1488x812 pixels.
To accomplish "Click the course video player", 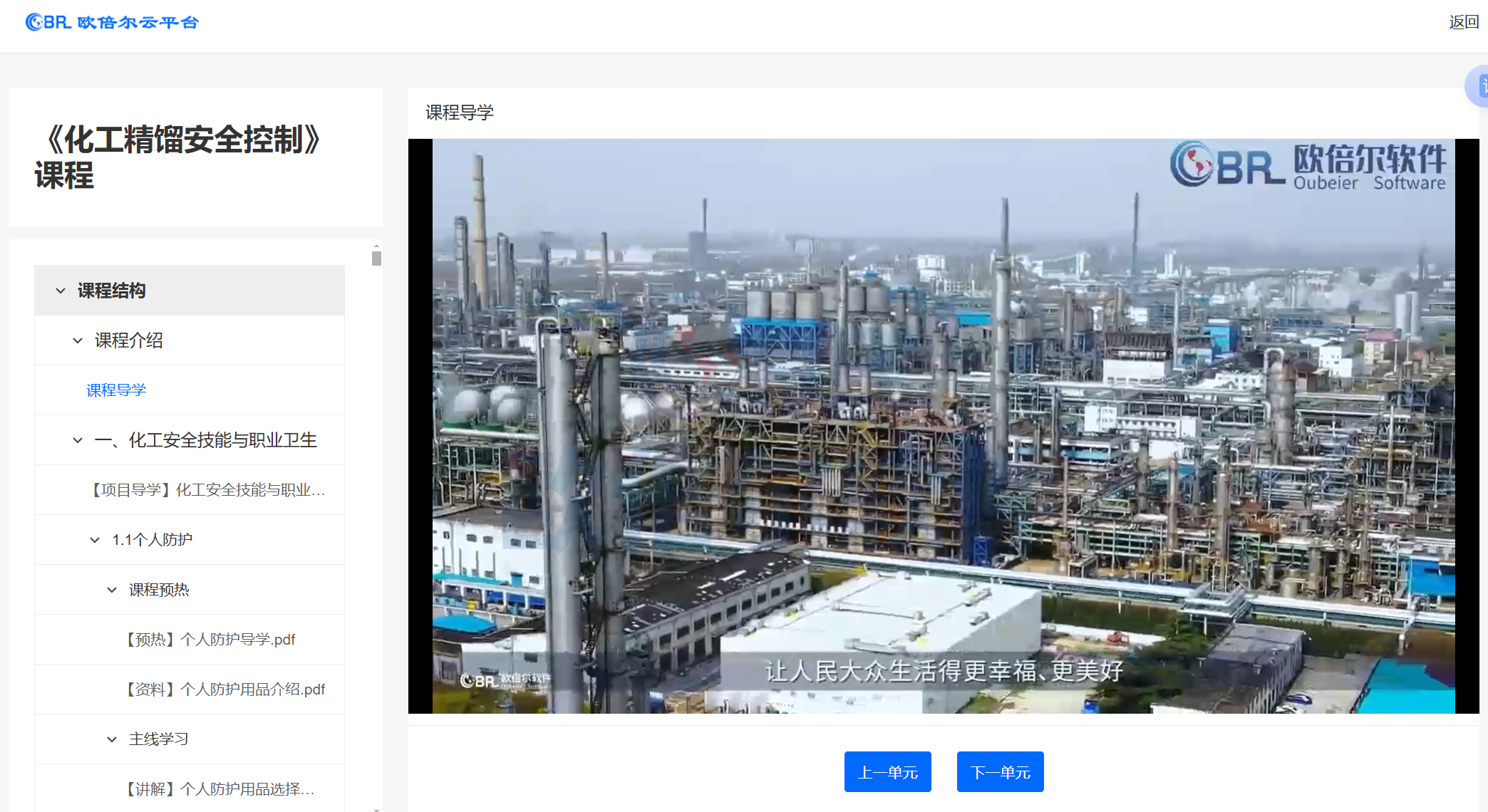I will [x=943, y=426].
